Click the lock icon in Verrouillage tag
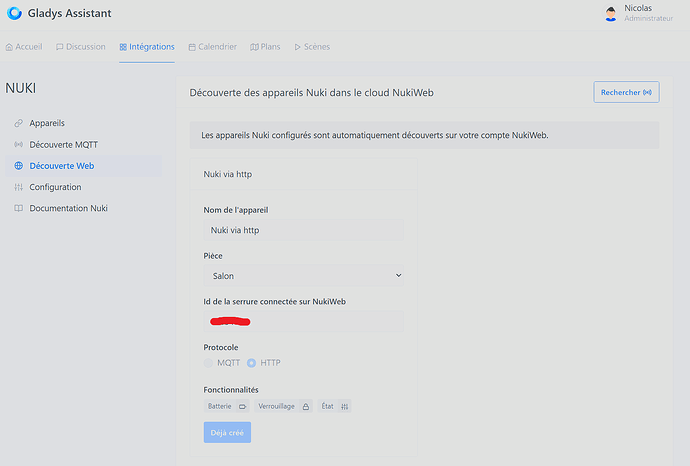This screenshot has height=466, width=690. tap(305, 407)
